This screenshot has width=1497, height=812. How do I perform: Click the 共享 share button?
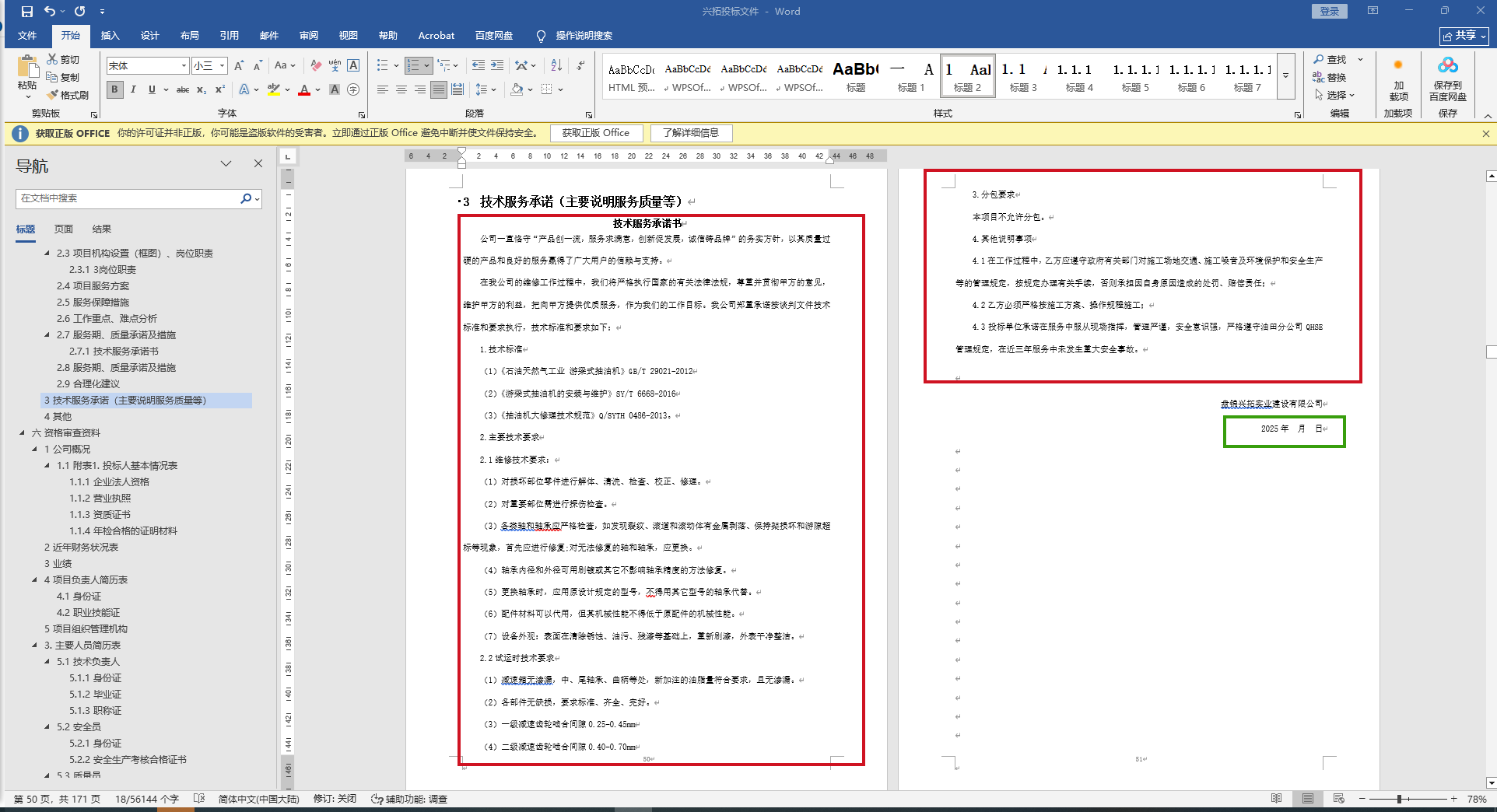tap(1464, 36)
